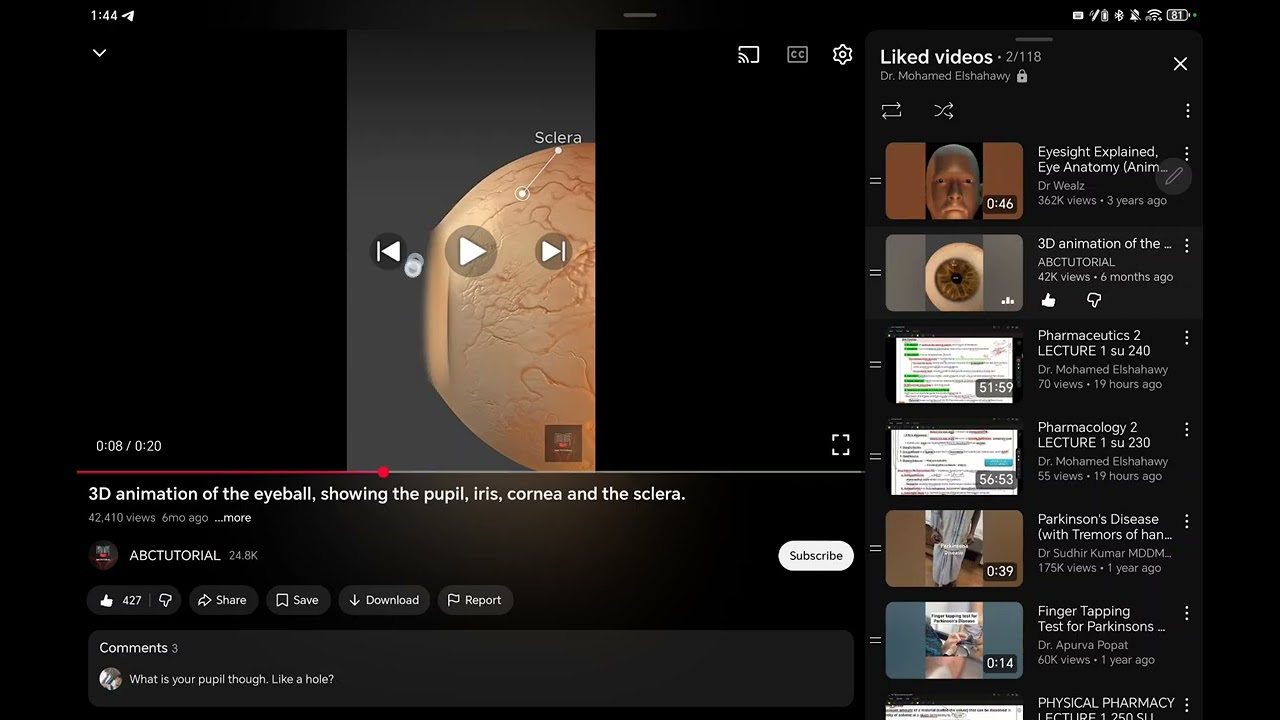Image resolution: width=1280 pixels, height=720 pixels.
Task: Open the Comments section
Action: (471, 668)
